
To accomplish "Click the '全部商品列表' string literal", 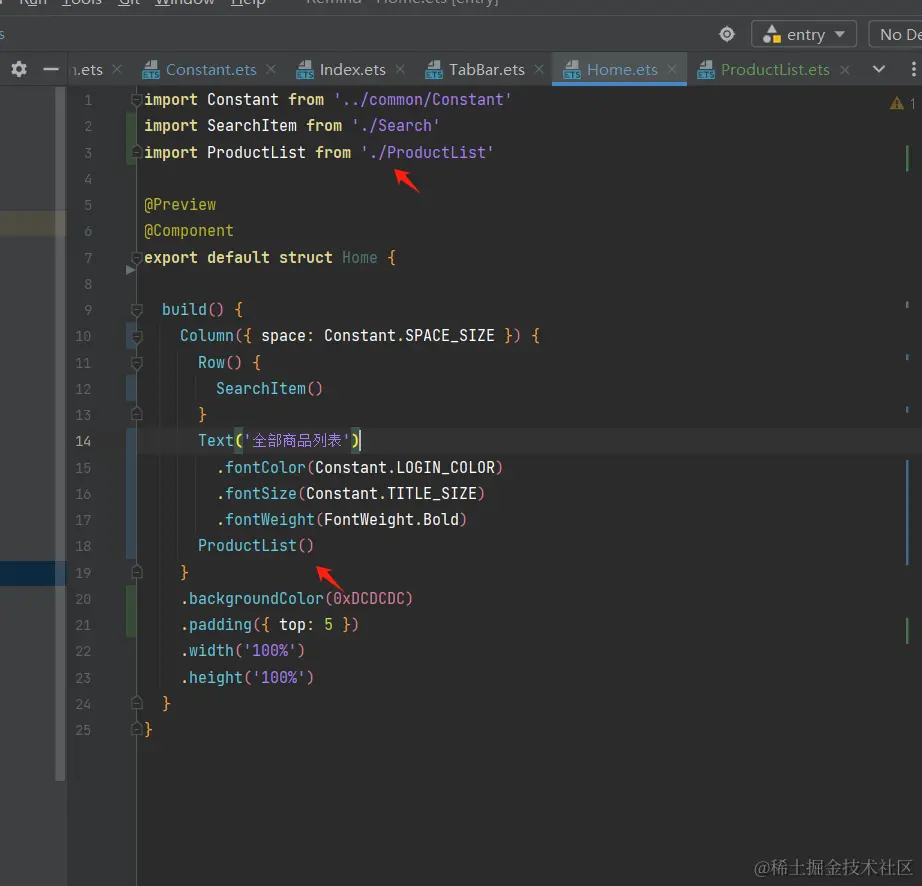I will (x=297, y=440).
